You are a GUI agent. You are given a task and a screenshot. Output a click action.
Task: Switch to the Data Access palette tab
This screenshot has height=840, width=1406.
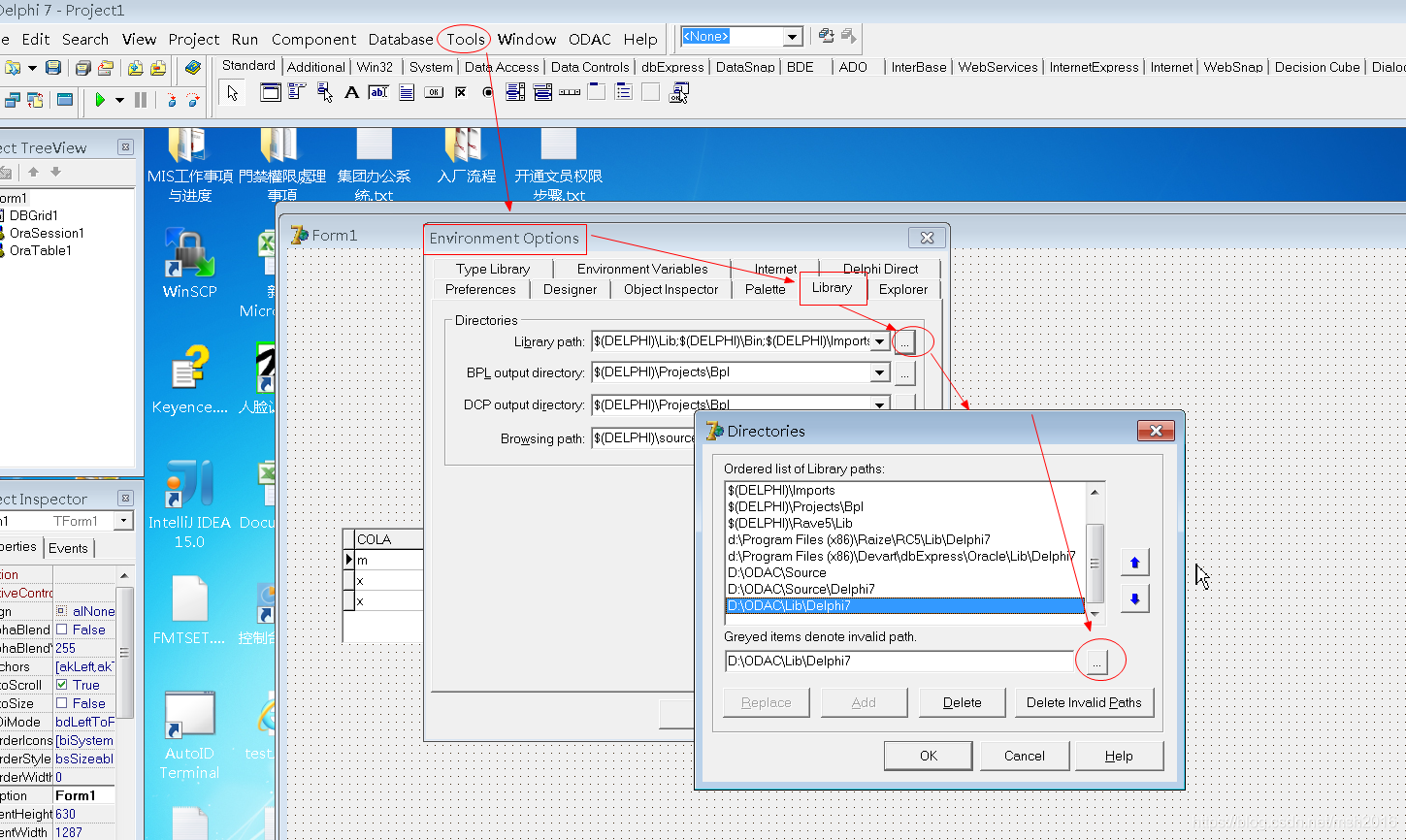[502, 67]
